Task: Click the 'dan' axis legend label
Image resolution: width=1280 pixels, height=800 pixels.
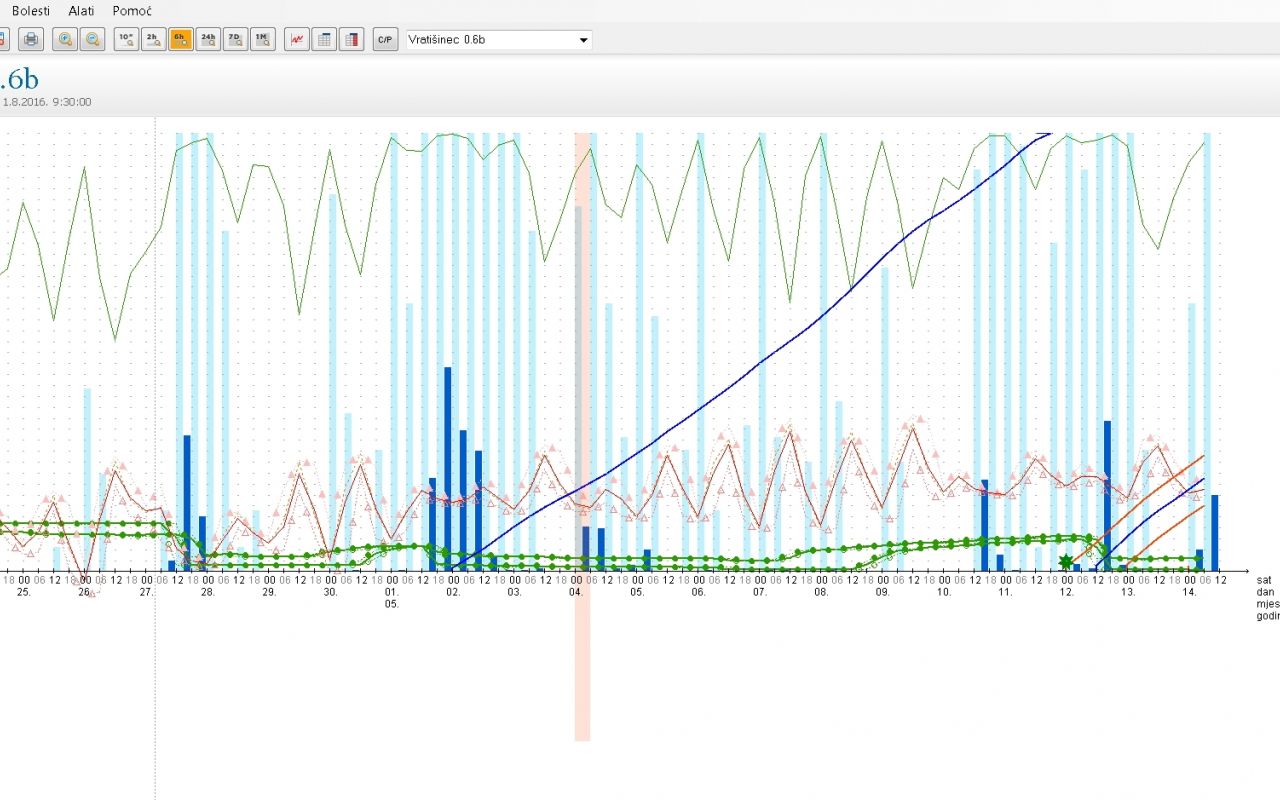Action: coord(1266,592)
